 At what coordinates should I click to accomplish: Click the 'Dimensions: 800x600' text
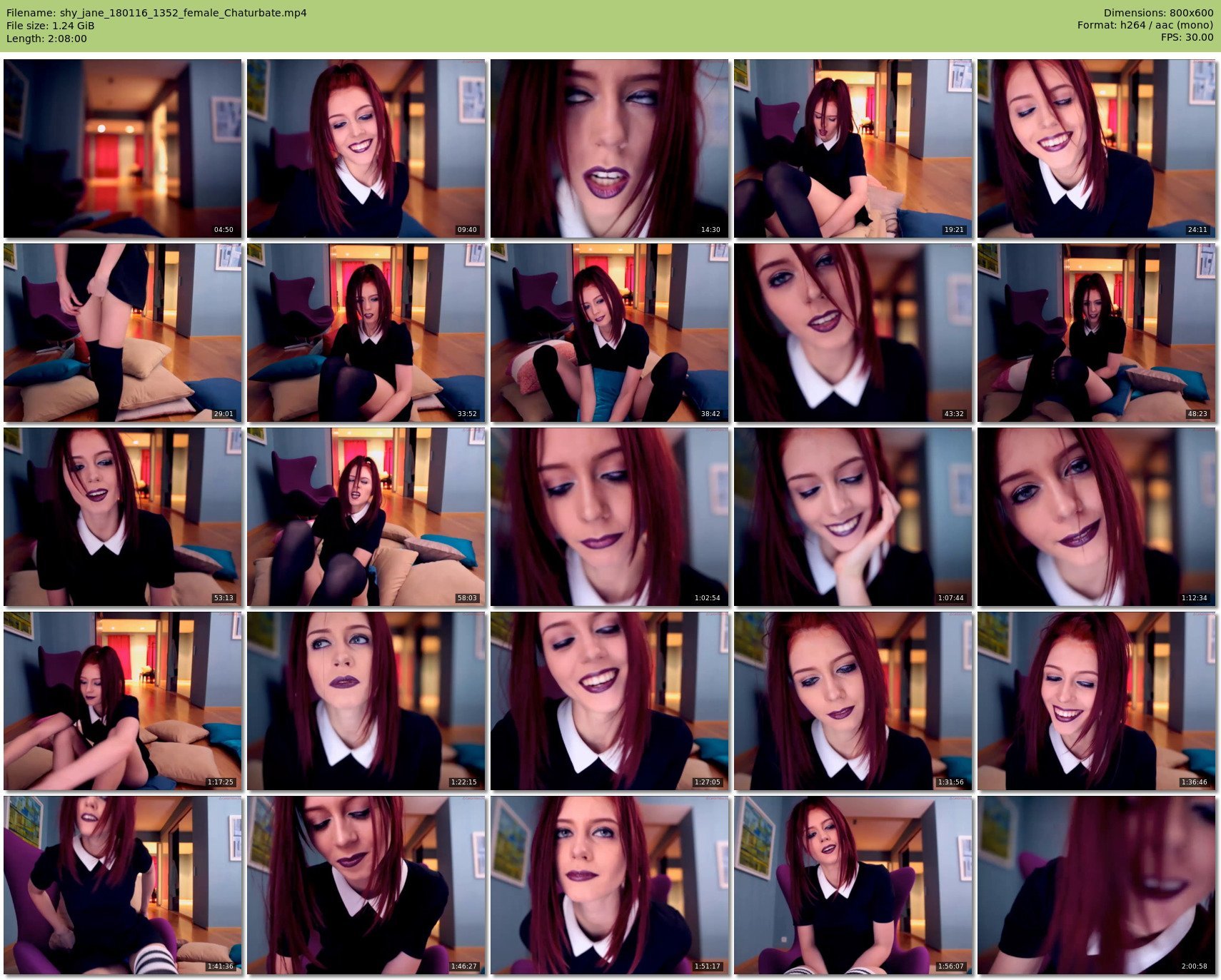coord(1158,13)
